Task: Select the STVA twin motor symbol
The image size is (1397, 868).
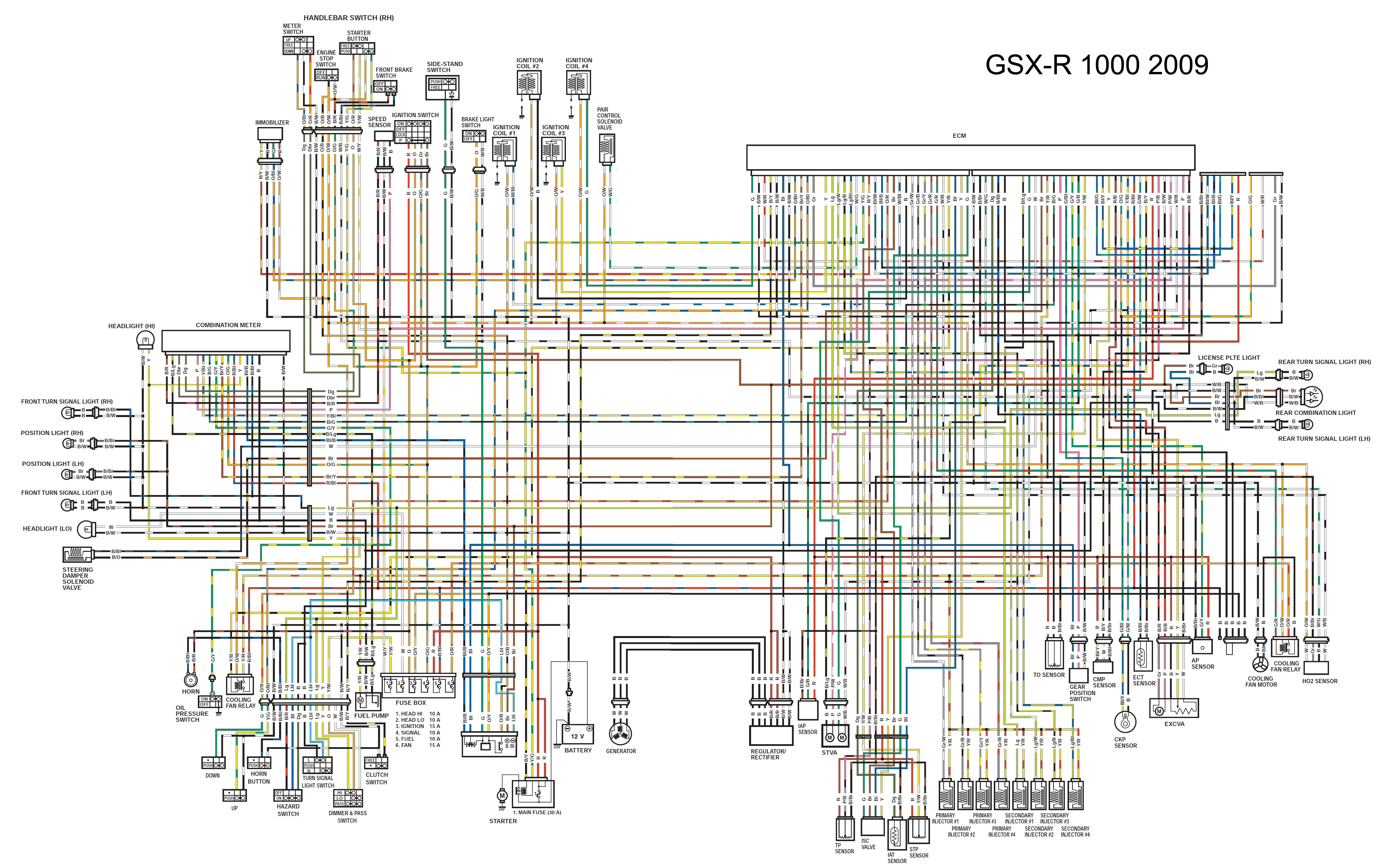Action: (x=836, y=736)
